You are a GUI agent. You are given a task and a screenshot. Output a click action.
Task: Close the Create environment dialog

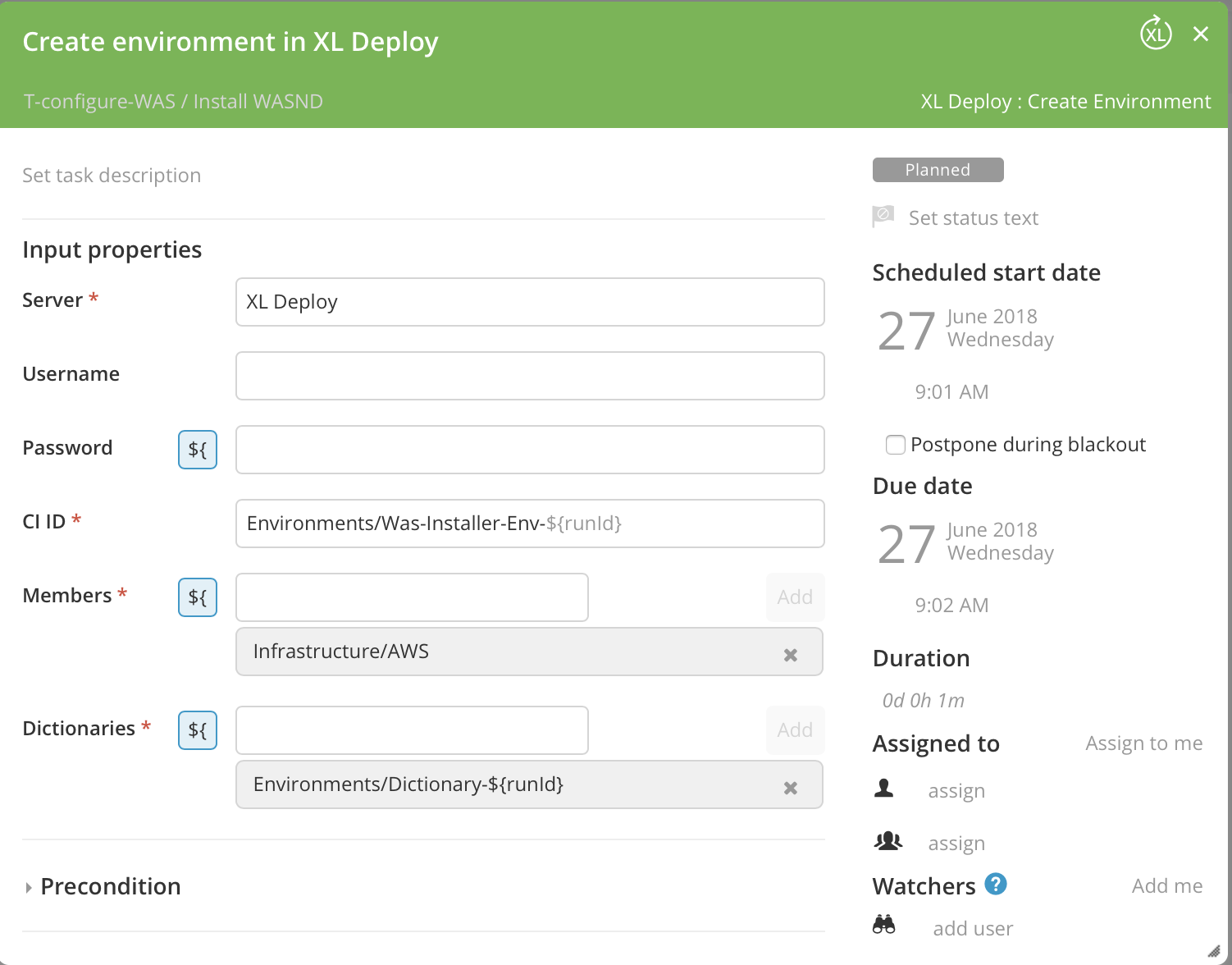point(1201,34)
